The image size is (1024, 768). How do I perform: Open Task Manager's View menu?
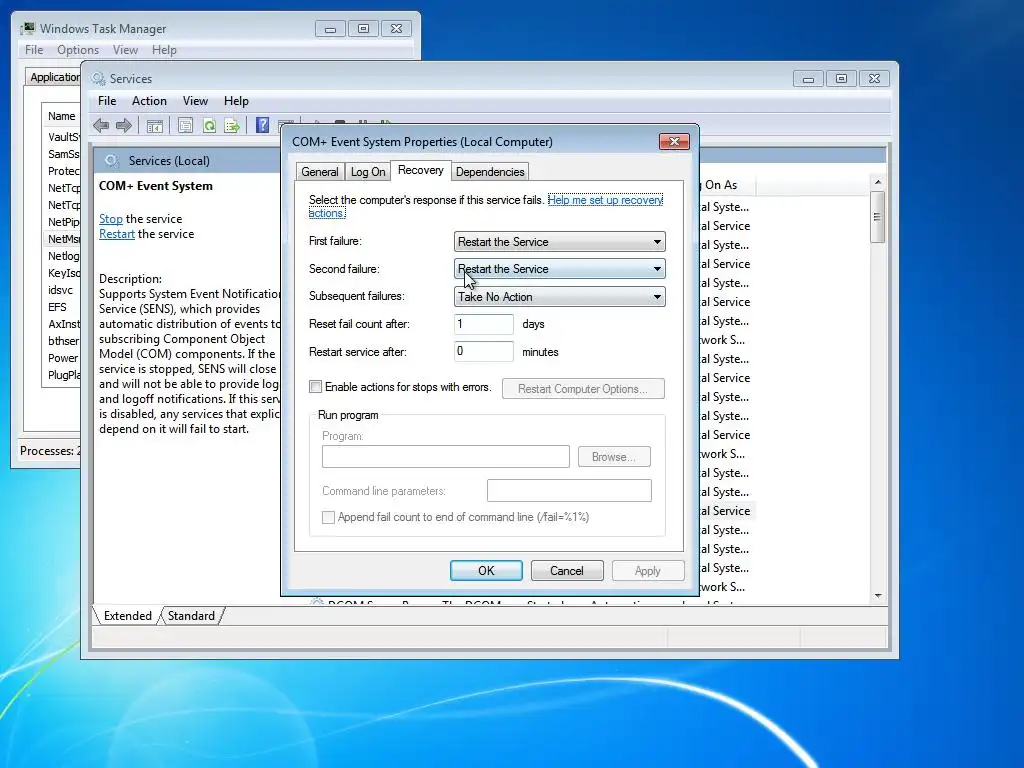pyautogui.click(x=125, y=50)
